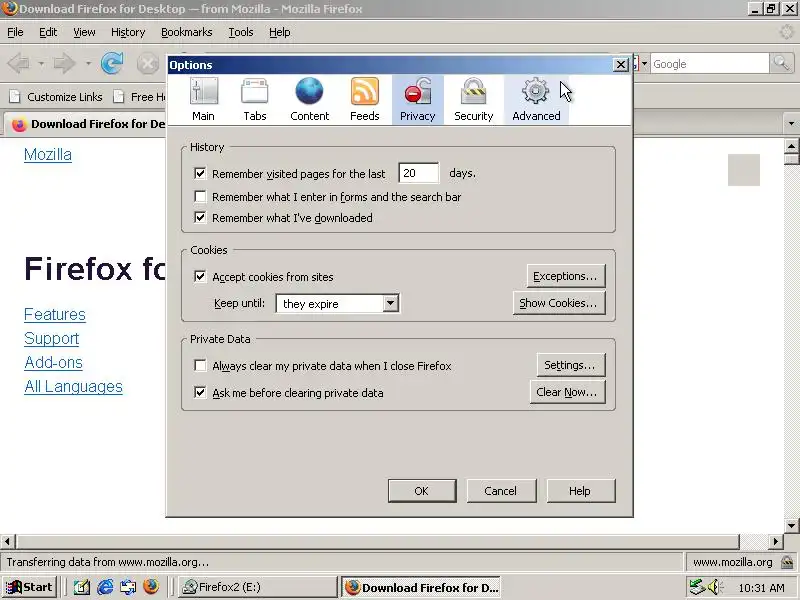The height and width of the screenshot is (600, 800).
Task: Click the network connection tray icon
Action: tap(696, 587)
